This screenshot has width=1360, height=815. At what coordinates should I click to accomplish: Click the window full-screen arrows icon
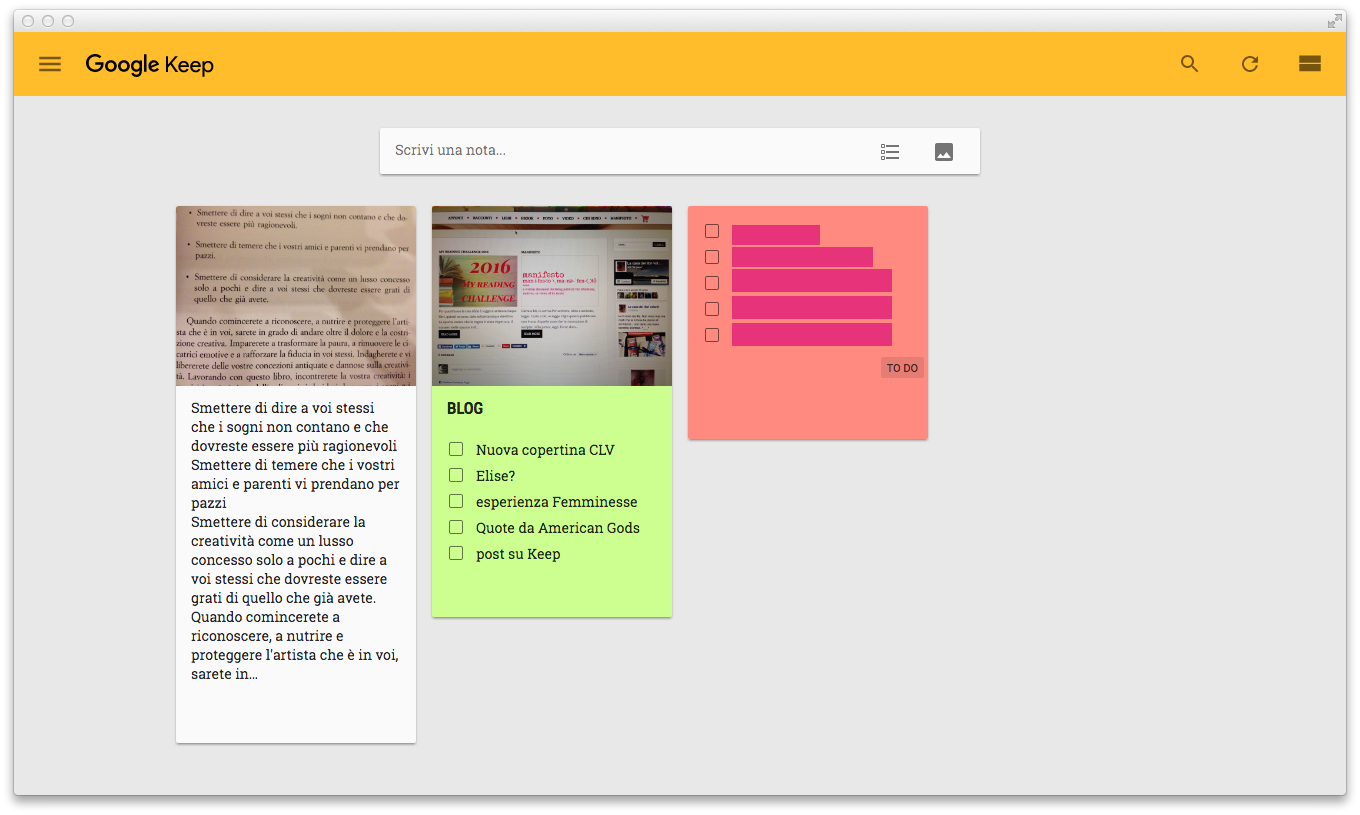point(1334,21)
